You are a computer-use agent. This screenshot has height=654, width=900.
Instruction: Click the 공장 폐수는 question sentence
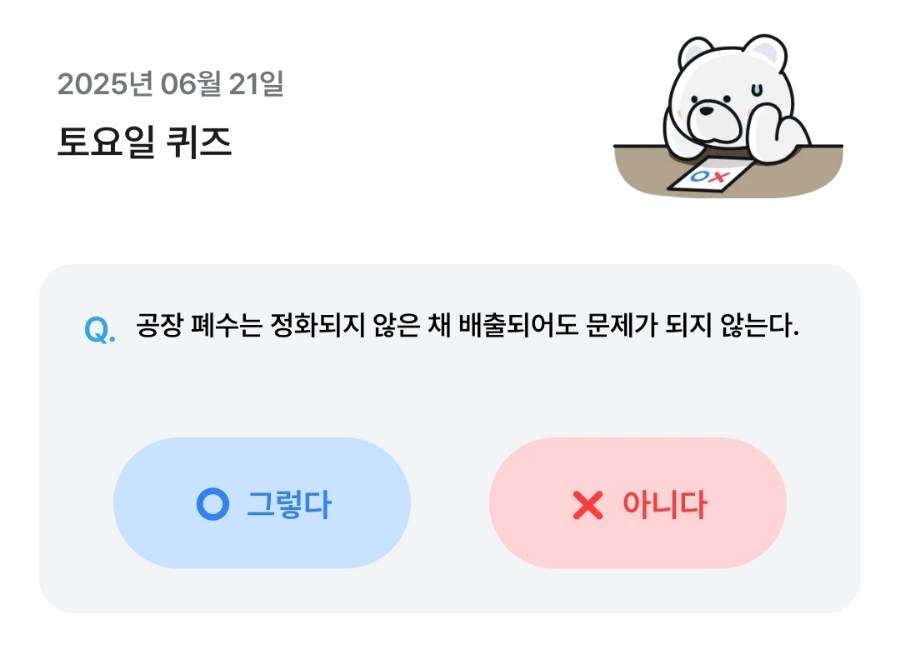(467, 326)
